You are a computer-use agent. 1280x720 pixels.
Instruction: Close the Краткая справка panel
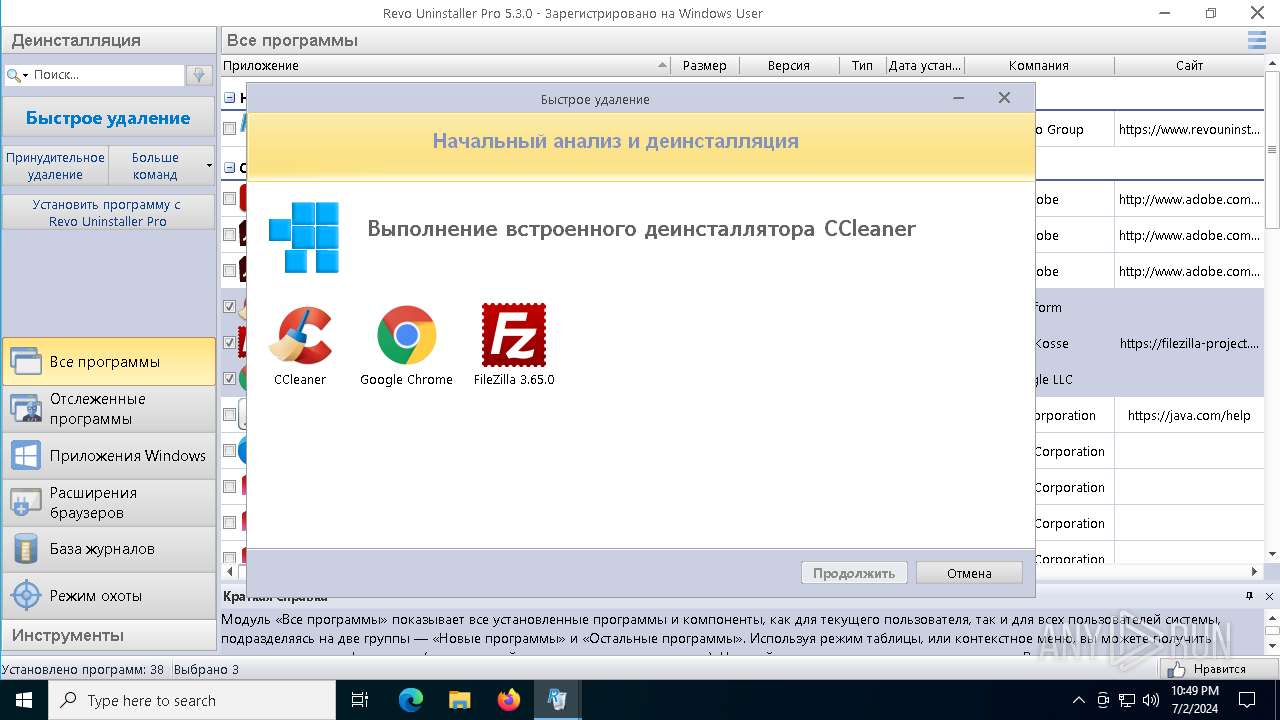pos(1270,596)
